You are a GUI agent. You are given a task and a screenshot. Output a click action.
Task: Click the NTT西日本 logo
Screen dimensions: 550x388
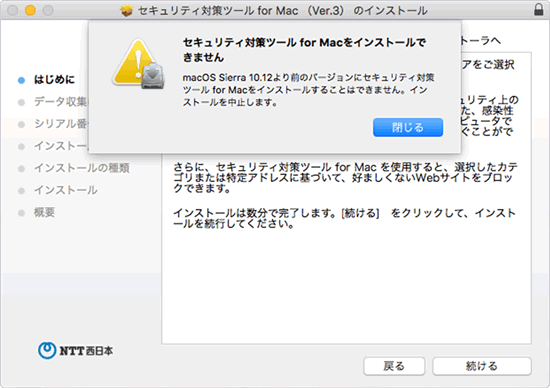pyautogui.click(x=75, y=350)
